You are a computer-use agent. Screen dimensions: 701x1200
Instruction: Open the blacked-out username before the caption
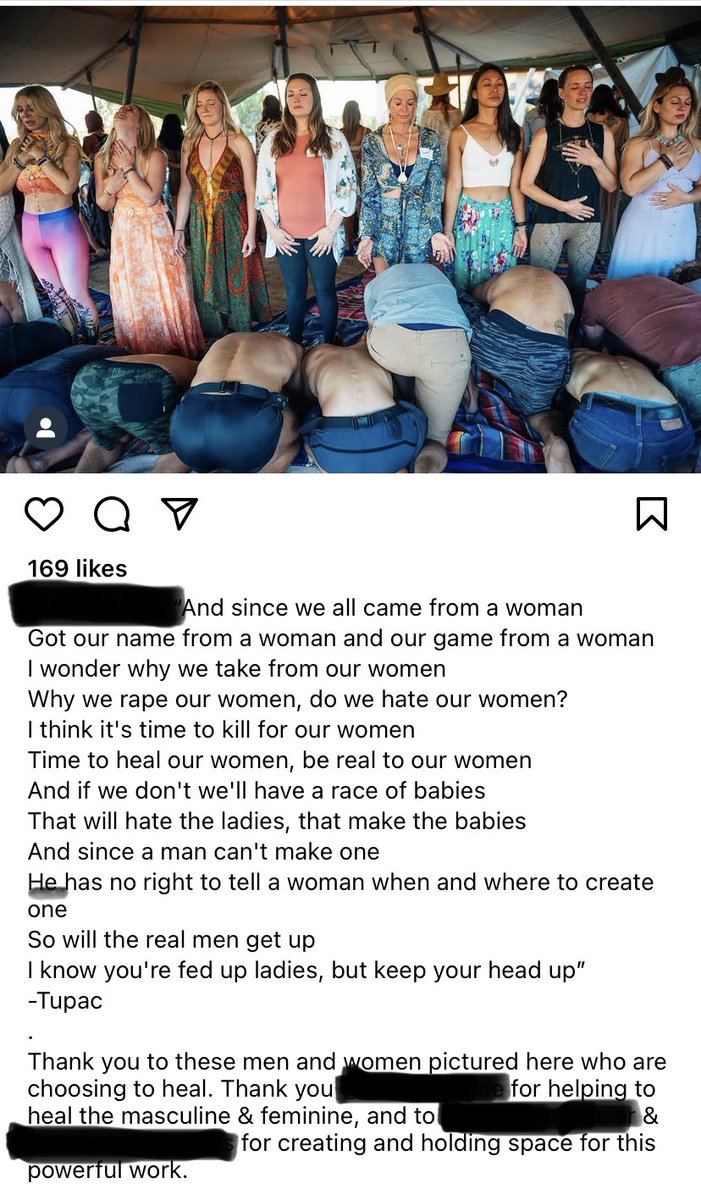tap(95, 607)
